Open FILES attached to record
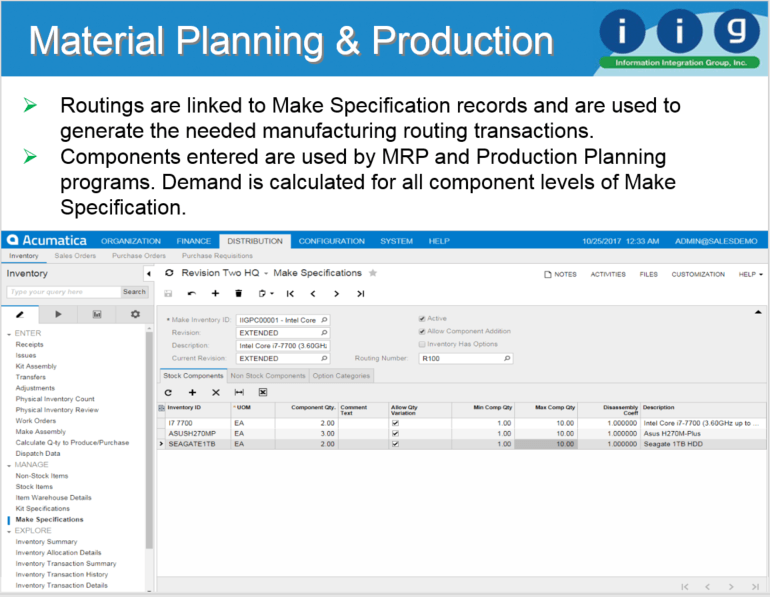 [648, 274]
